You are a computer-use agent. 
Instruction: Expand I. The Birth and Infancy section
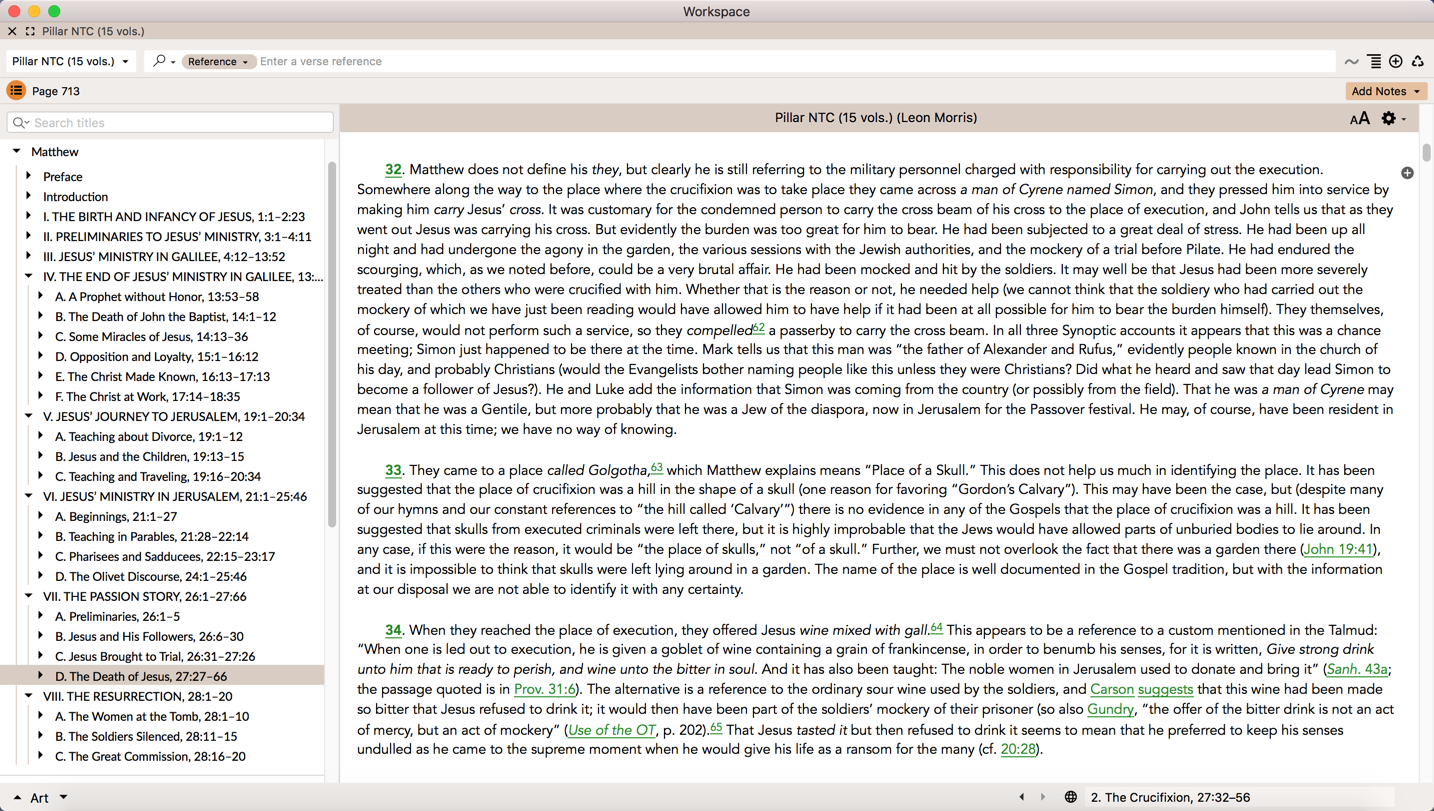(29, 216)
